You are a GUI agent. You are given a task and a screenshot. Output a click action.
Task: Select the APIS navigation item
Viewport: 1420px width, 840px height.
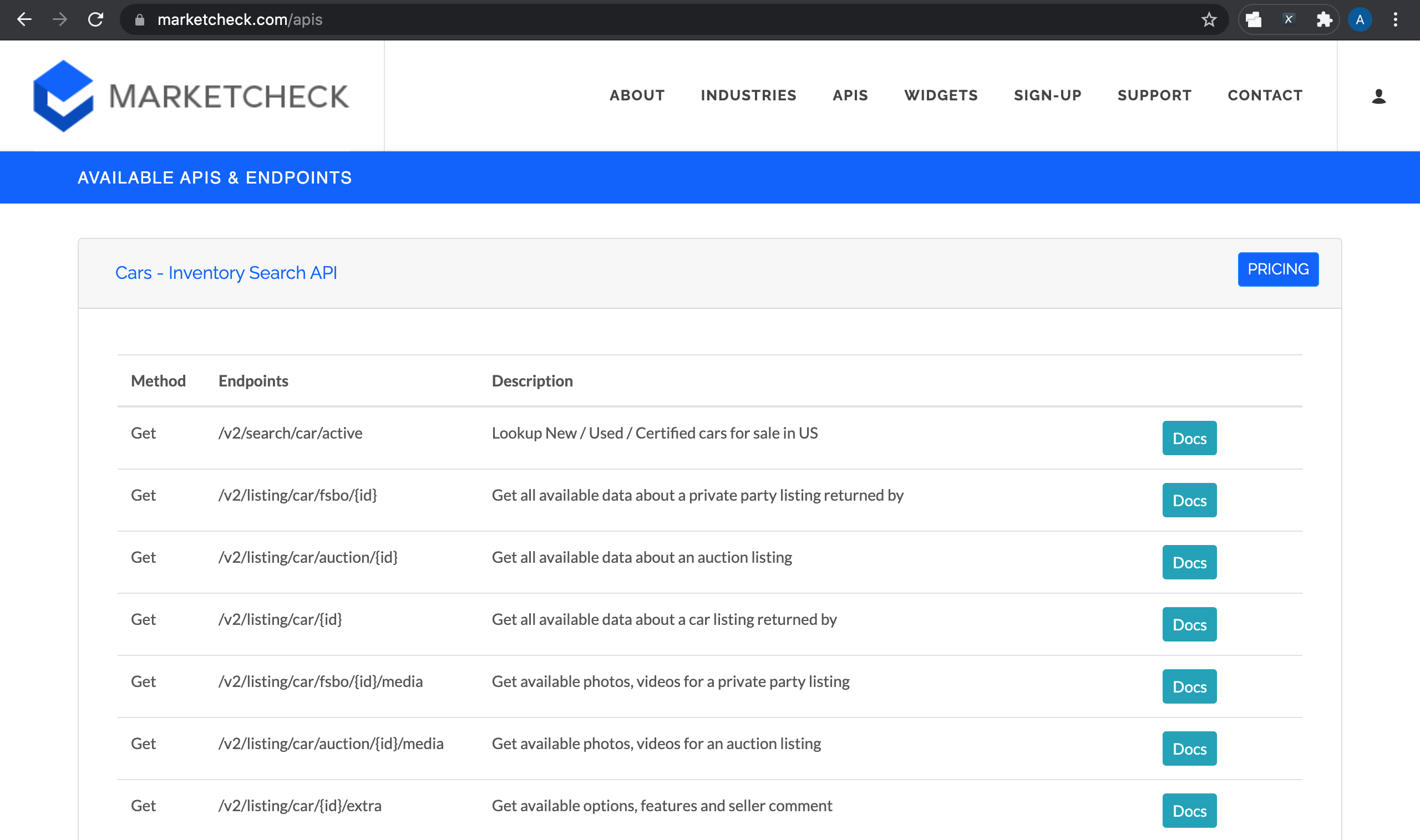849,95
